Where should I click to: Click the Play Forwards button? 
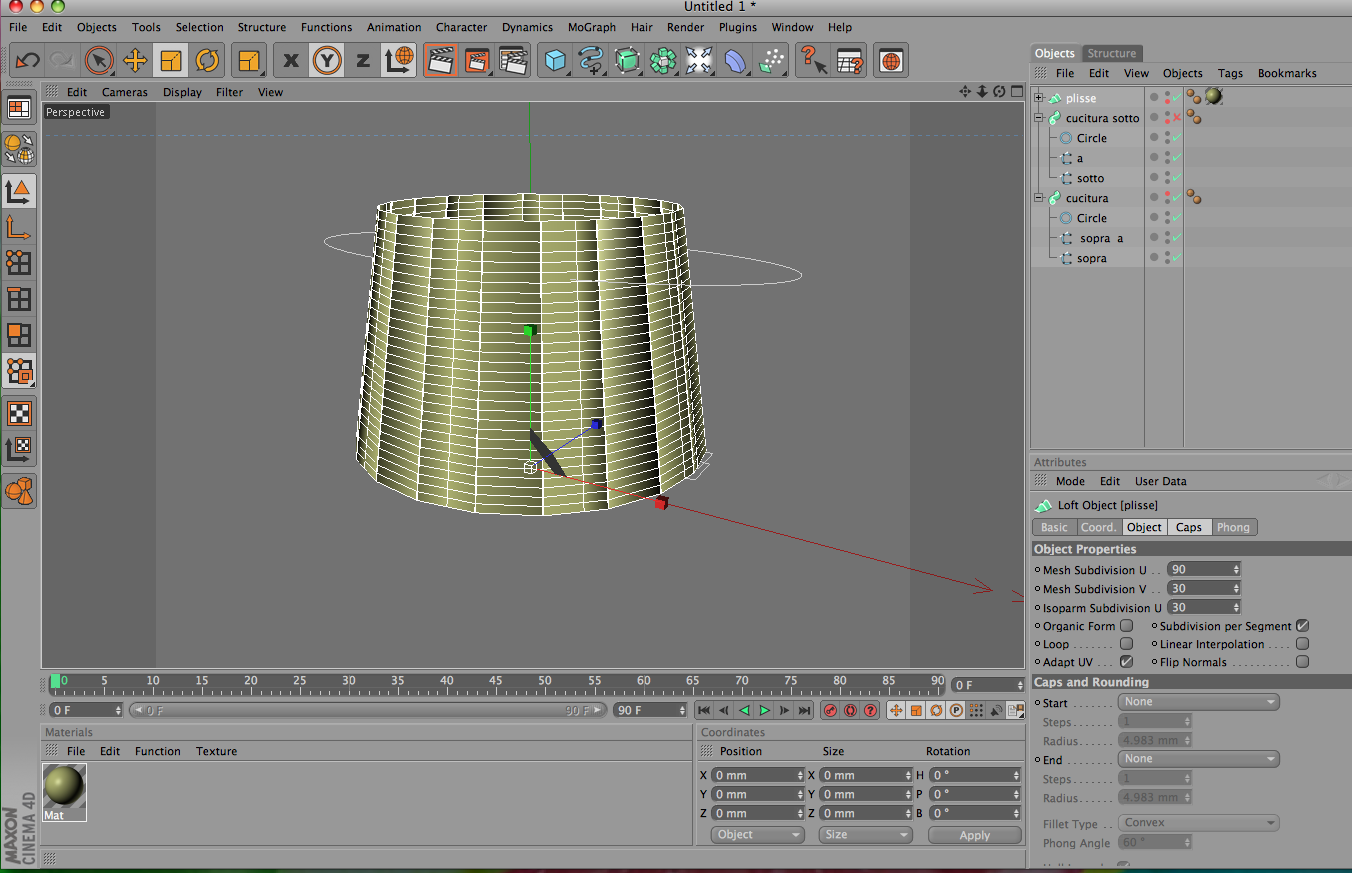point(764,710)
